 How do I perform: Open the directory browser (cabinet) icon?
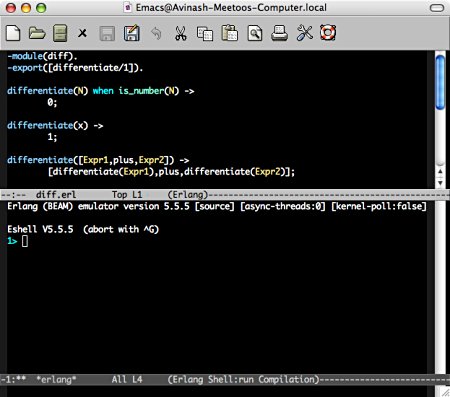(60, 33)
